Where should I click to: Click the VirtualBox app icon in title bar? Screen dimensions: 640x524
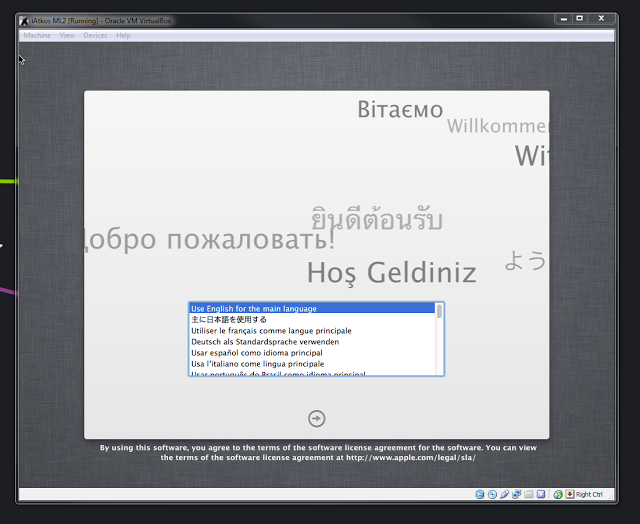[x=24, y=21]
